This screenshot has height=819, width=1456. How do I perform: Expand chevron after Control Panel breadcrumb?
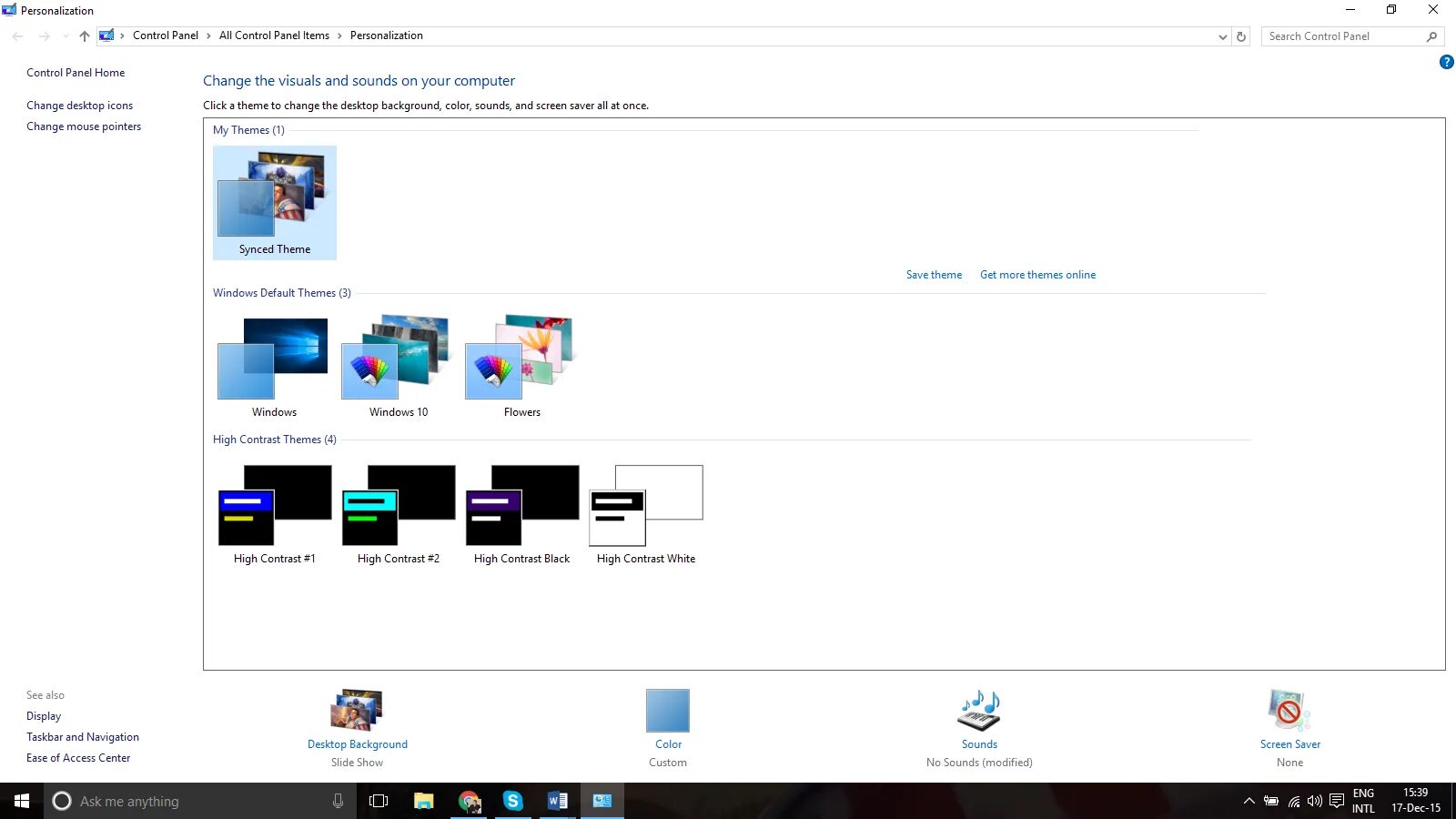coord(208,35)
